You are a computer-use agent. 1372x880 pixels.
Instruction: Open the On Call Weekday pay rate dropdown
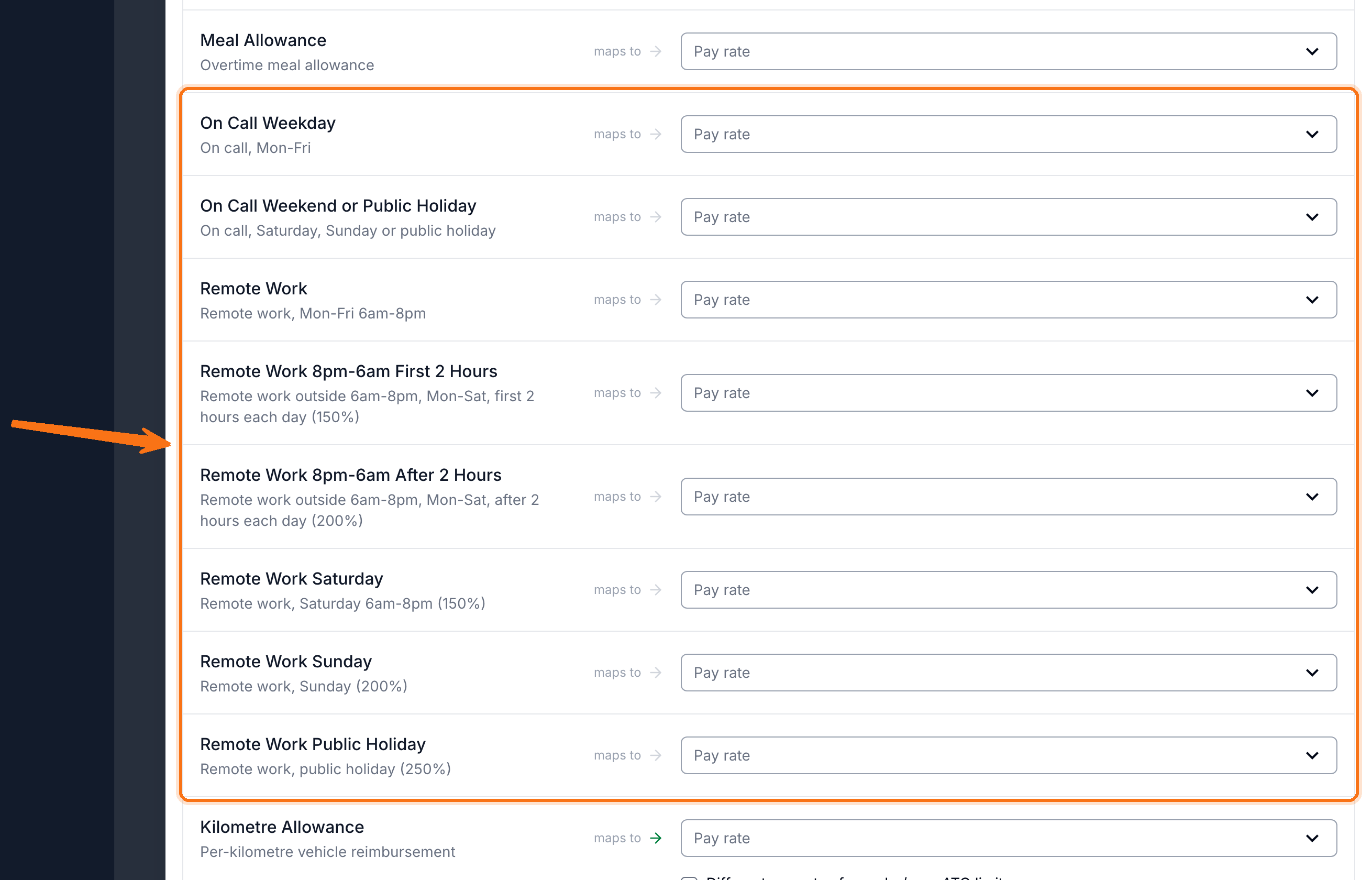[1008, 134]
